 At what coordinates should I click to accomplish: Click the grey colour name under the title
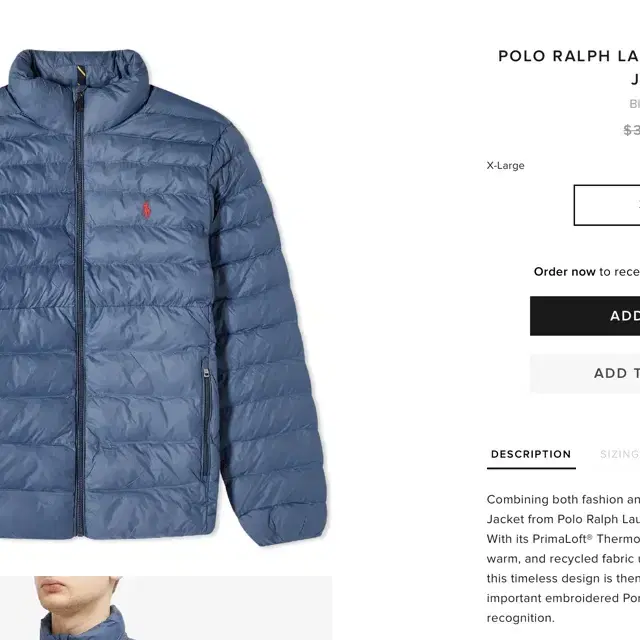pyautogui.click(x=634, y=104)
